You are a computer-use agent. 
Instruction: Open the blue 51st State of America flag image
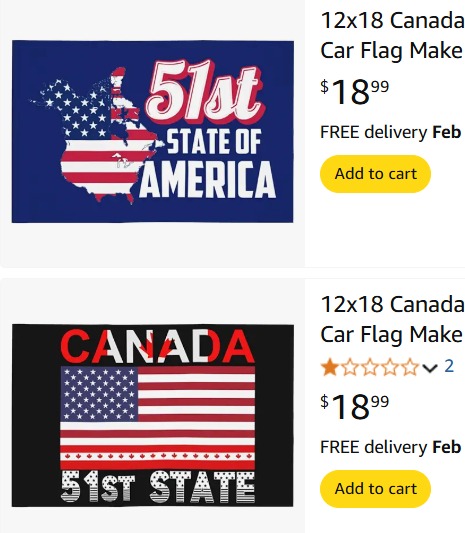pyautogui.click(x=153, y=132)
